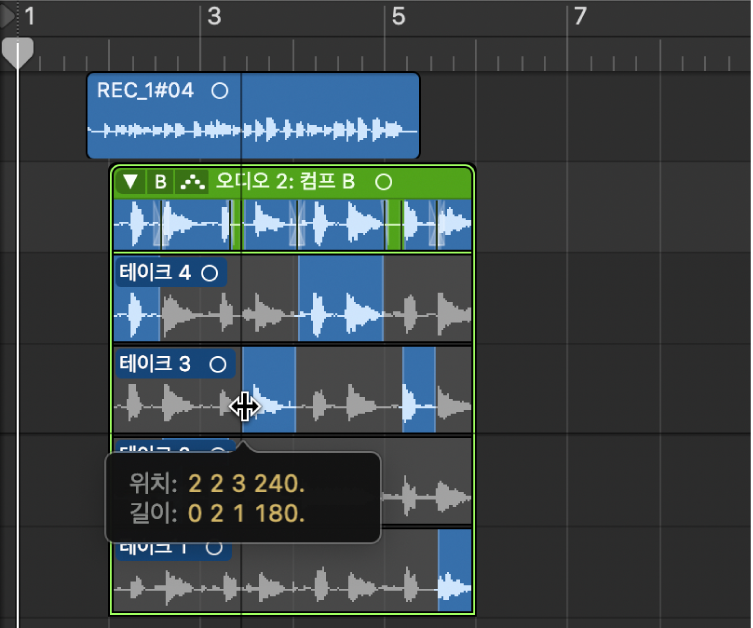
Task: Select the highlighted end section of 테이크 1
Action: [455, 570]
